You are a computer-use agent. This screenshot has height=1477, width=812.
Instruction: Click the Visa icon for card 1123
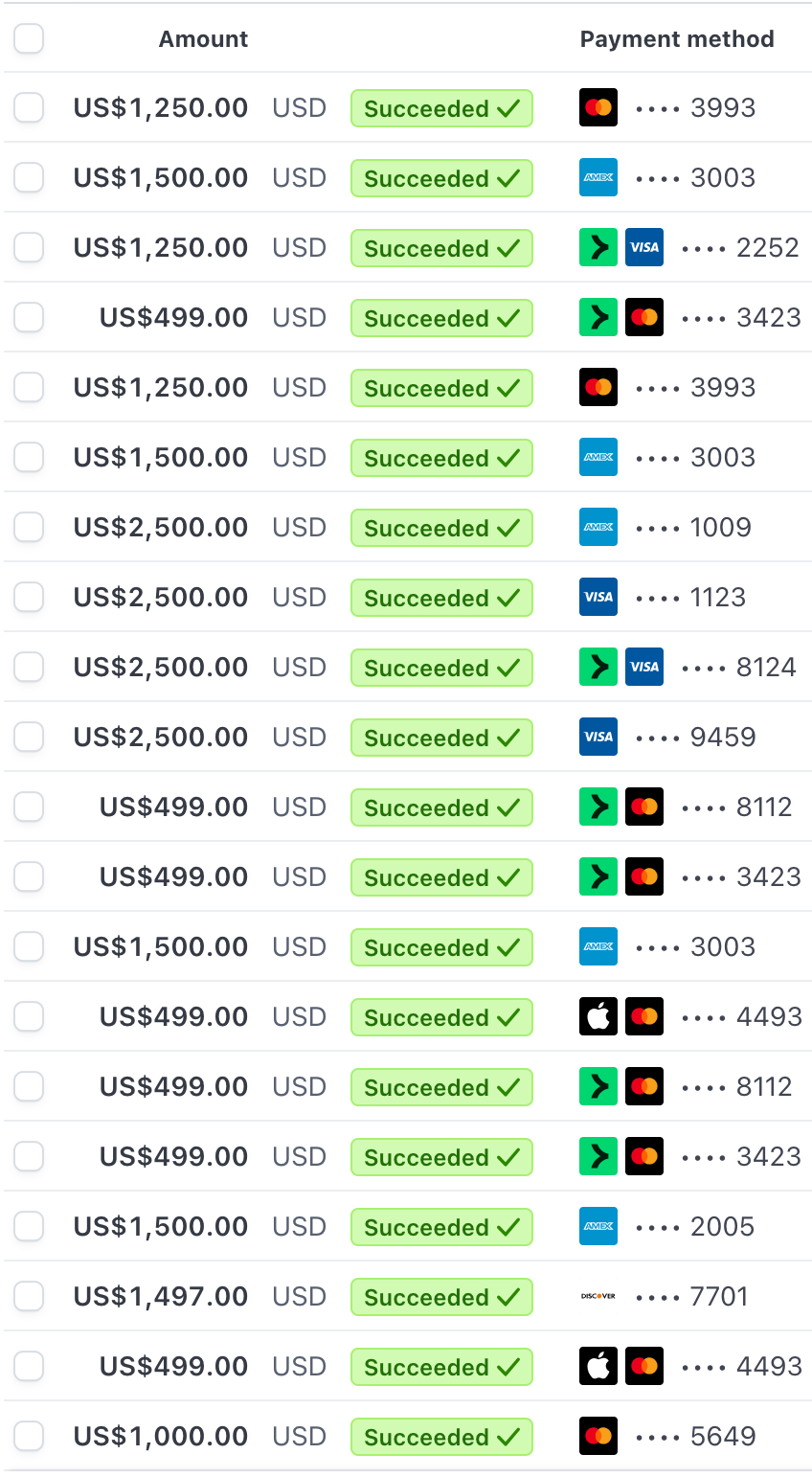[598, 597]
